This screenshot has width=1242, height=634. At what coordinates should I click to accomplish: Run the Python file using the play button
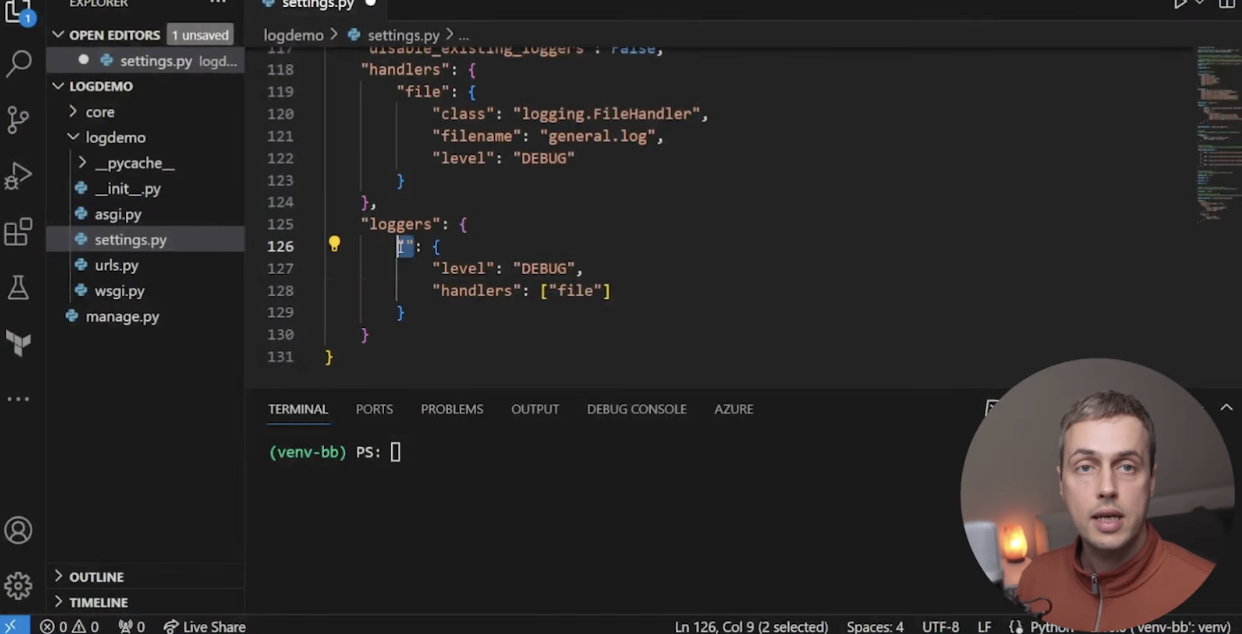[x=1181, y=4]
